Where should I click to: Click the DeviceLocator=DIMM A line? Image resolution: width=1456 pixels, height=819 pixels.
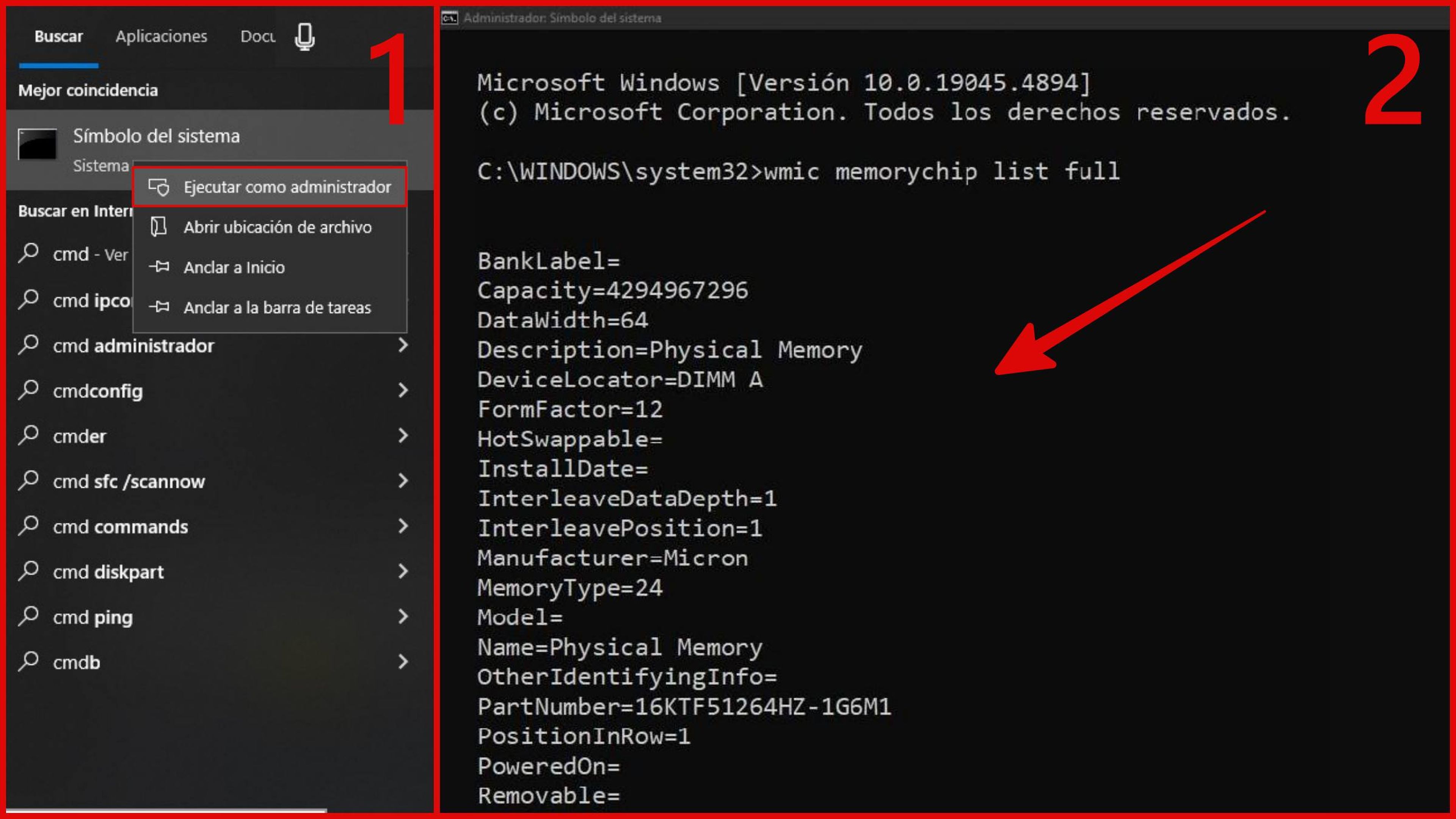(620, 379)
